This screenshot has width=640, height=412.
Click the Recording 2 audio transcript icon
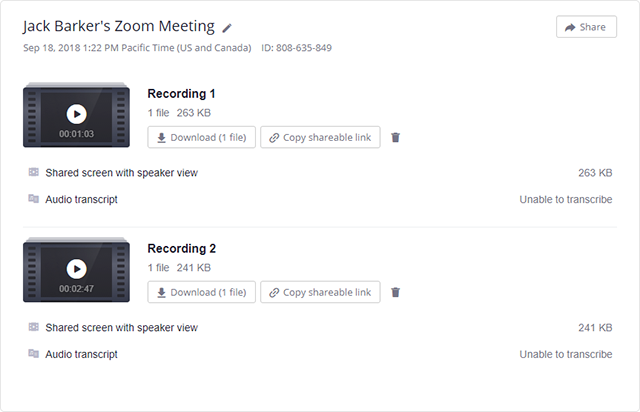point(33,353)
